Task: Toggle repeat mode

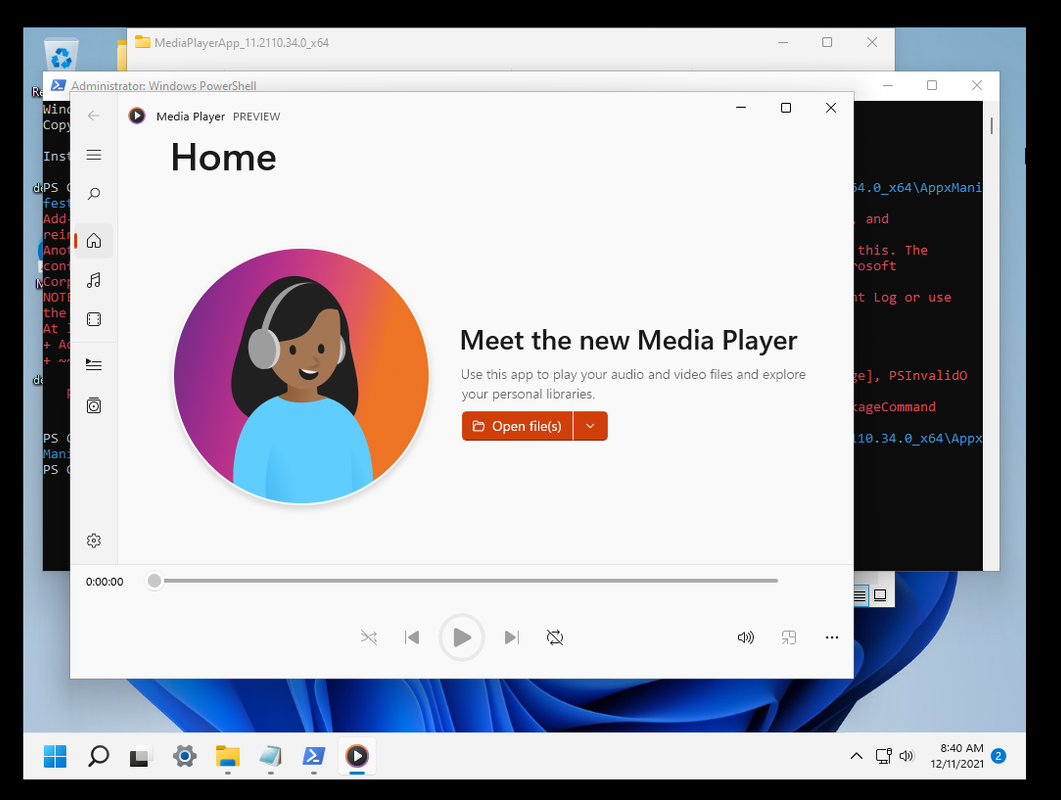Action: pos(555,637)
